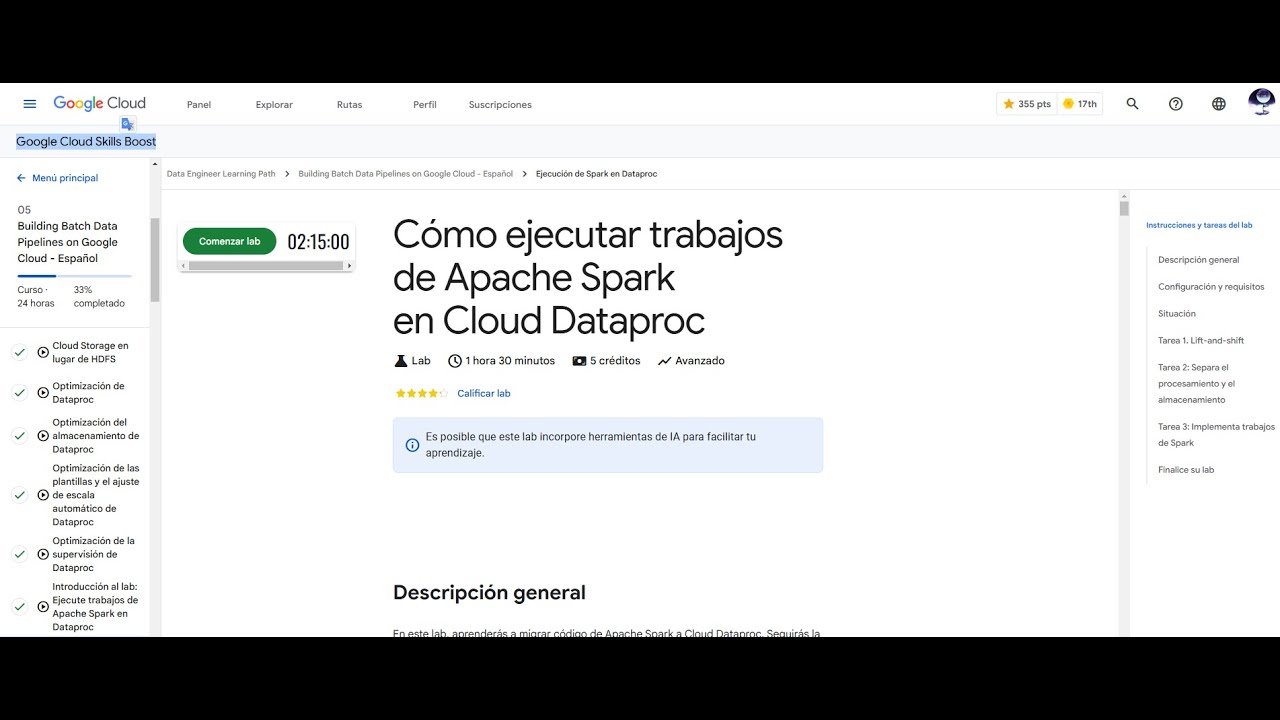This screenshot has width=1280, height=720.
Task: Click the Avanzado level trend icon
Action: [x=664, y=361]
